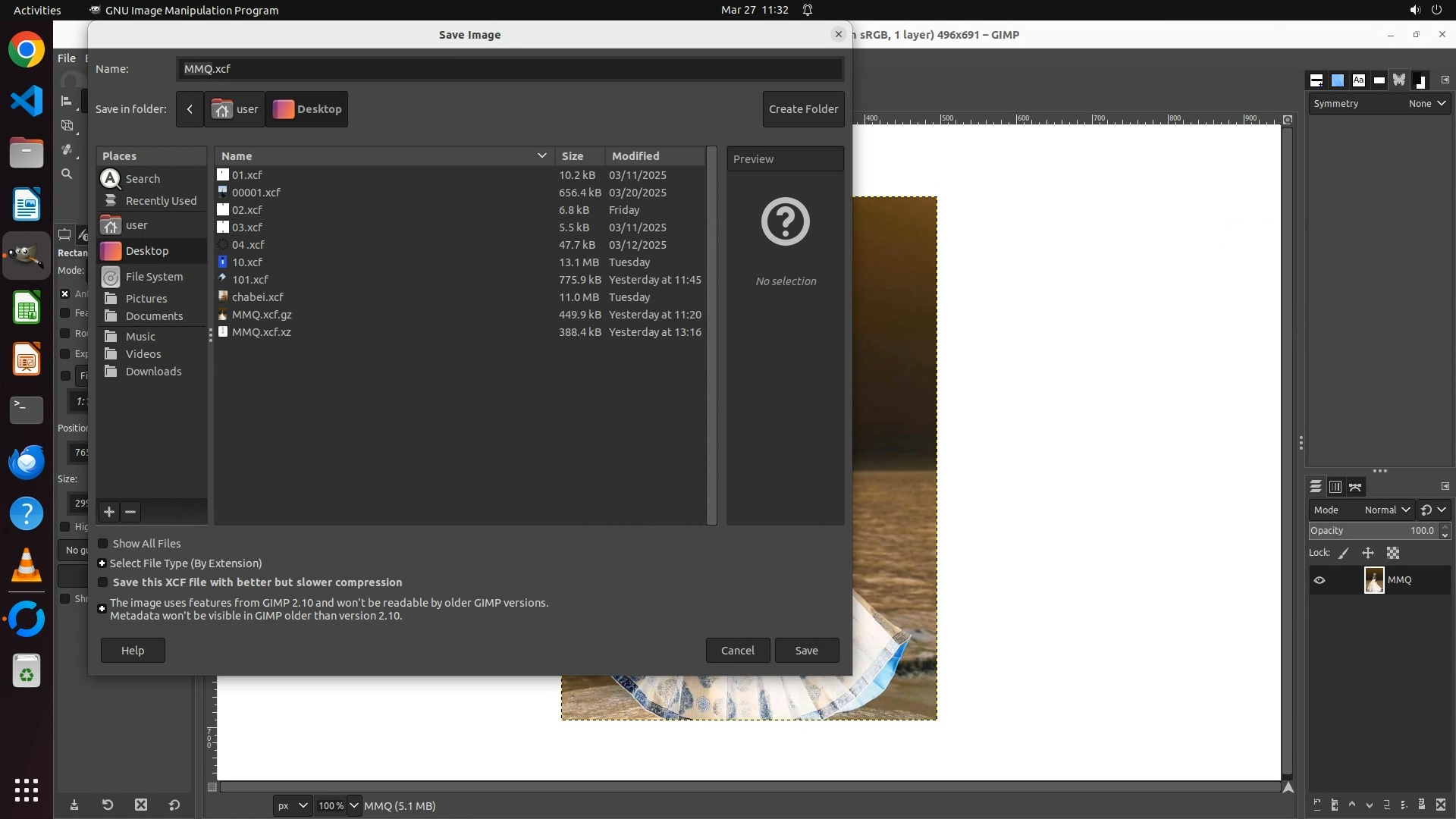Click the delete layer icon in Layers panel
This screenshot has width=1456, height=819.
[x=1441, y=805]
